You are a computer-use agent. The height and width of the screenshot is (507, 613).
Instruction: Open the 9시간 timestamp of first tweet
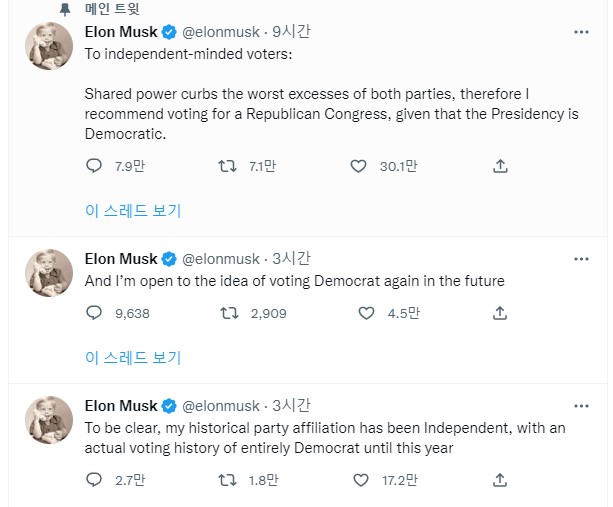click(293, 32)
